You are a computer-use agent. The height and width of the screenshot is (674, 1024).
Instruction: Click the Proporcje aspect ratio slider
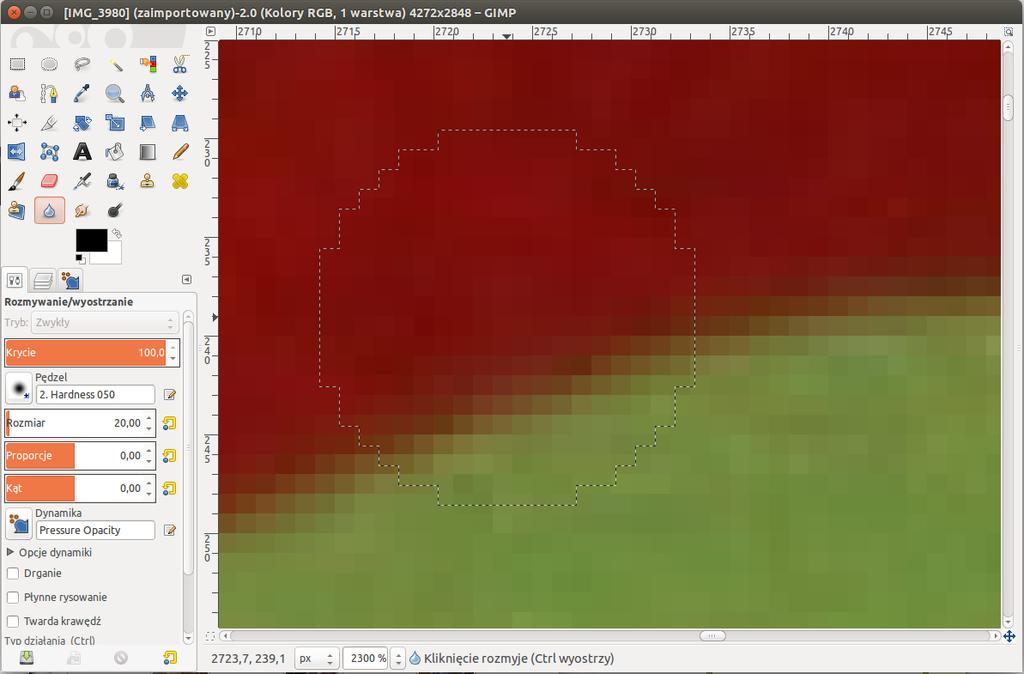coord(74,456)
